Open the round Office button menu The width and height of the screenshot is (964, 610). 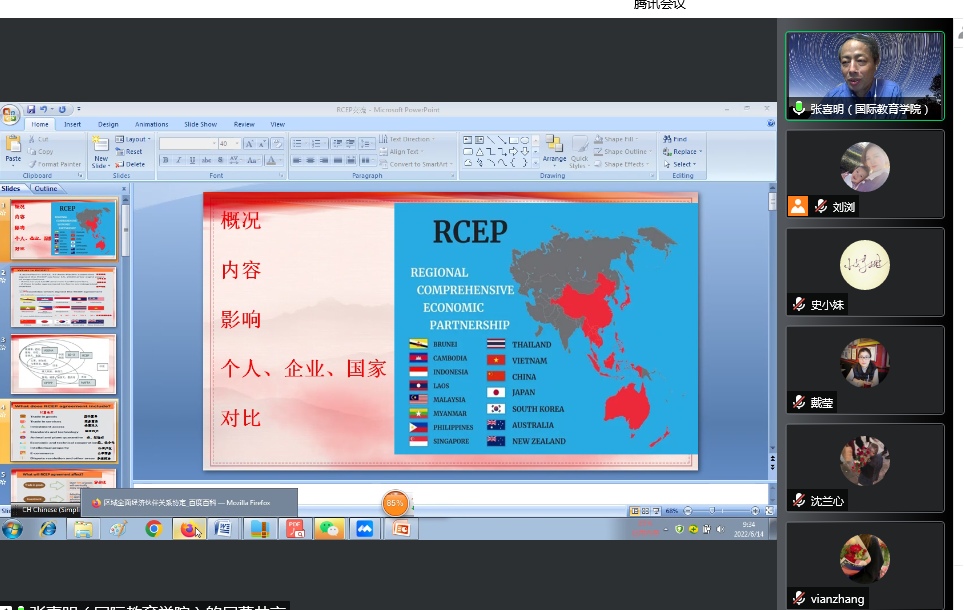coord(10,115)
